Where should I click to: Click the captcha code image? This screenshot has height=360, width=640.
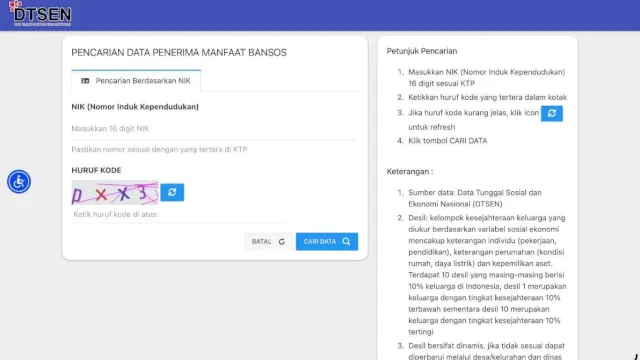tap(115, 192)
